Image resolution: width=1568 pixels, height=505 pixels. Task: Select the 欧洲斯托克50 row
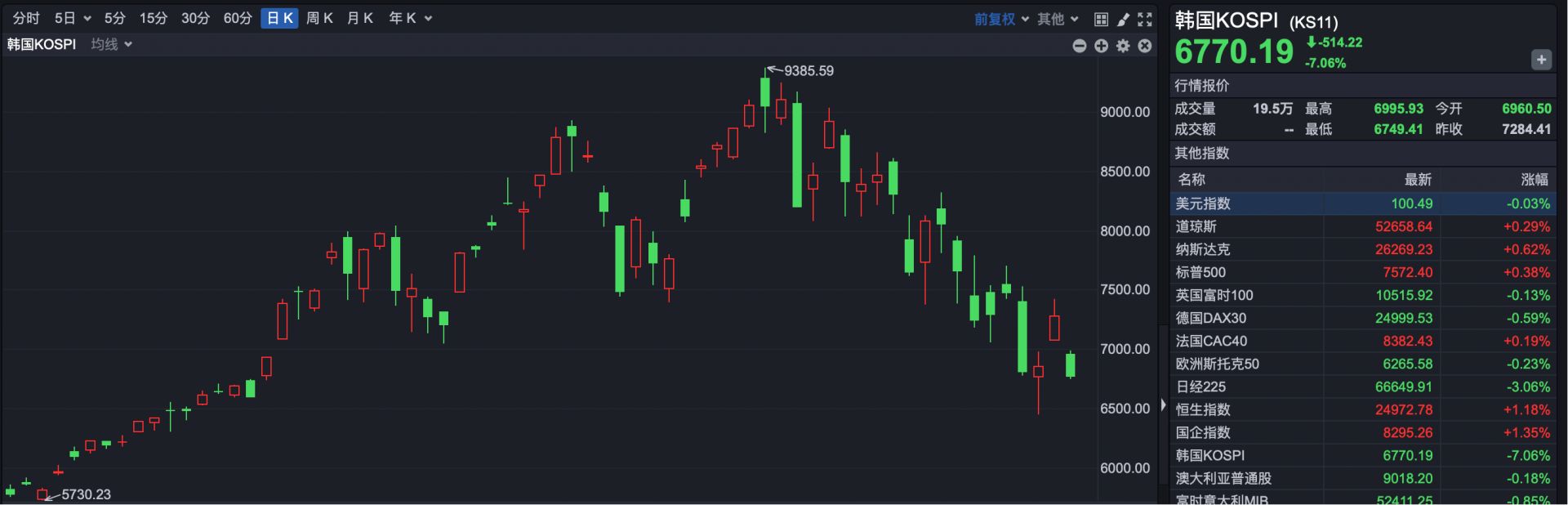click(x=1363, y=364)
